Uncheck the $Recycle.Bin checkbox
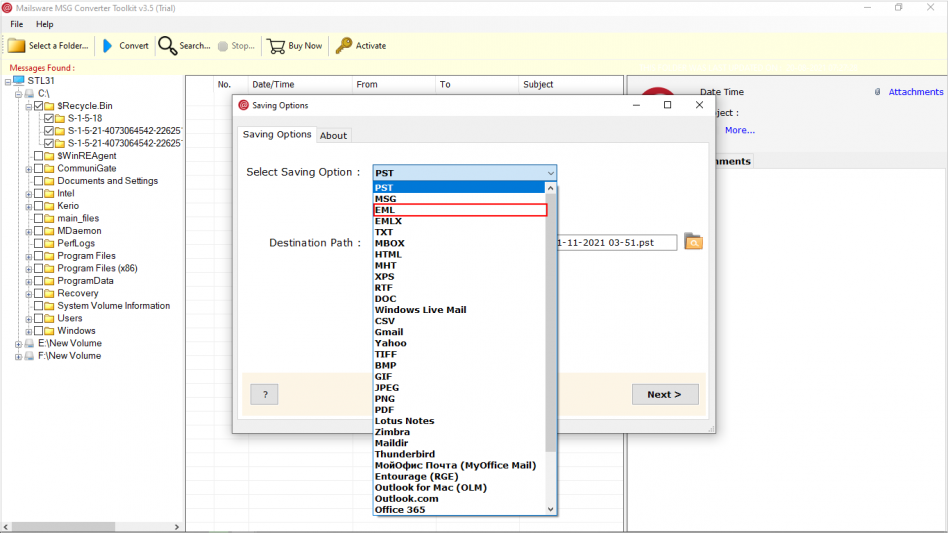Viewport: 948px width, 533px height. point(39,106)
